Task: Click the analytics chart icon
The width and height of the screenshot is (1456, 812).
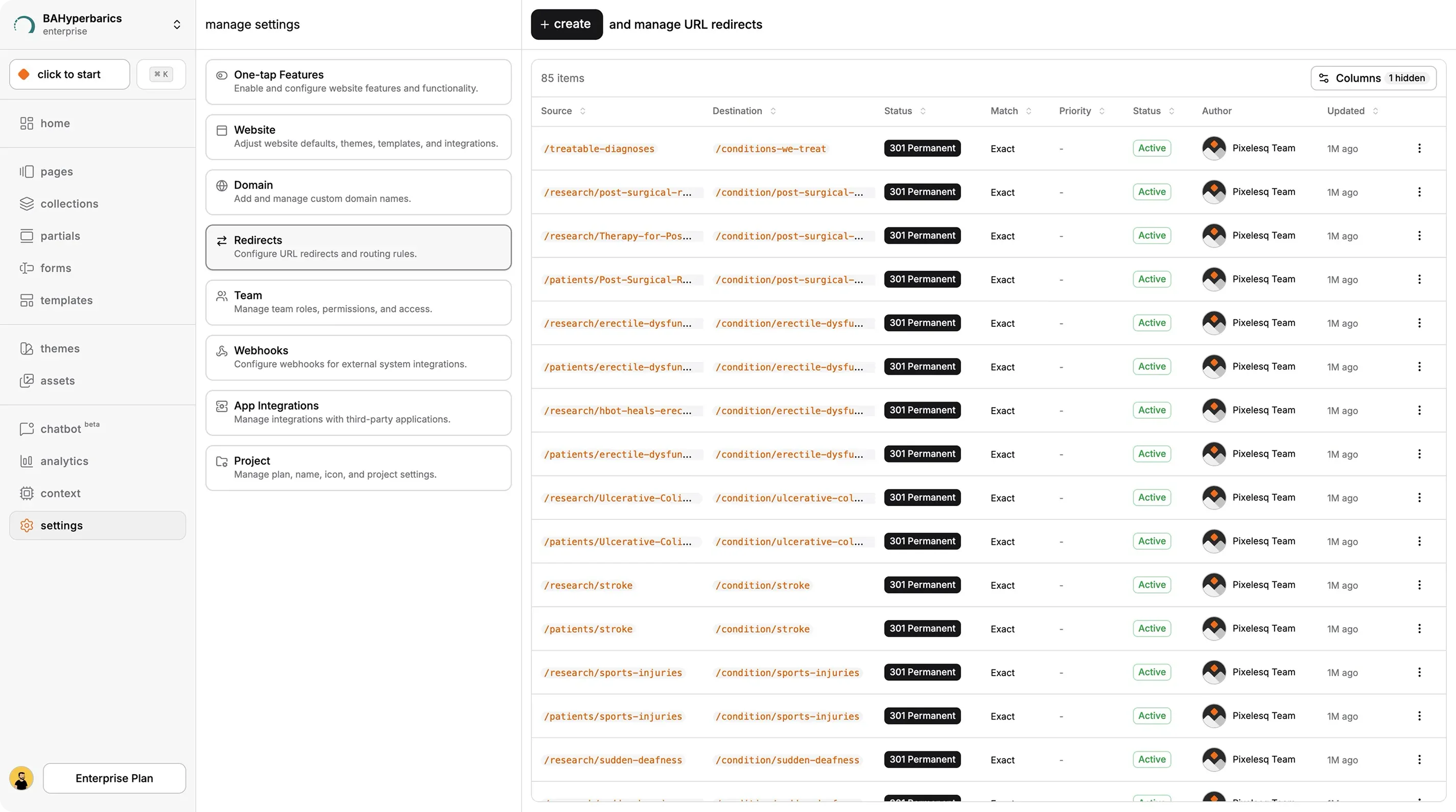Action: [x=27, y=461]
